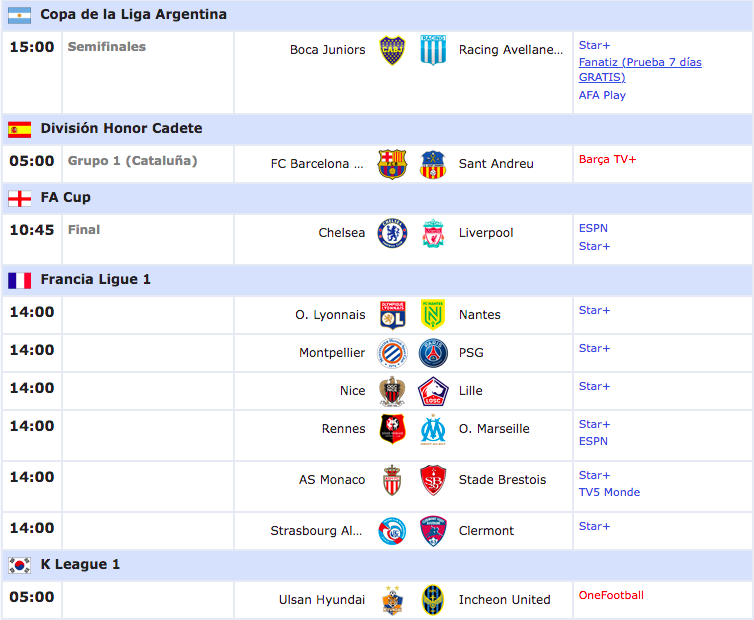Click the Argentina flag icon

[20, 15]
